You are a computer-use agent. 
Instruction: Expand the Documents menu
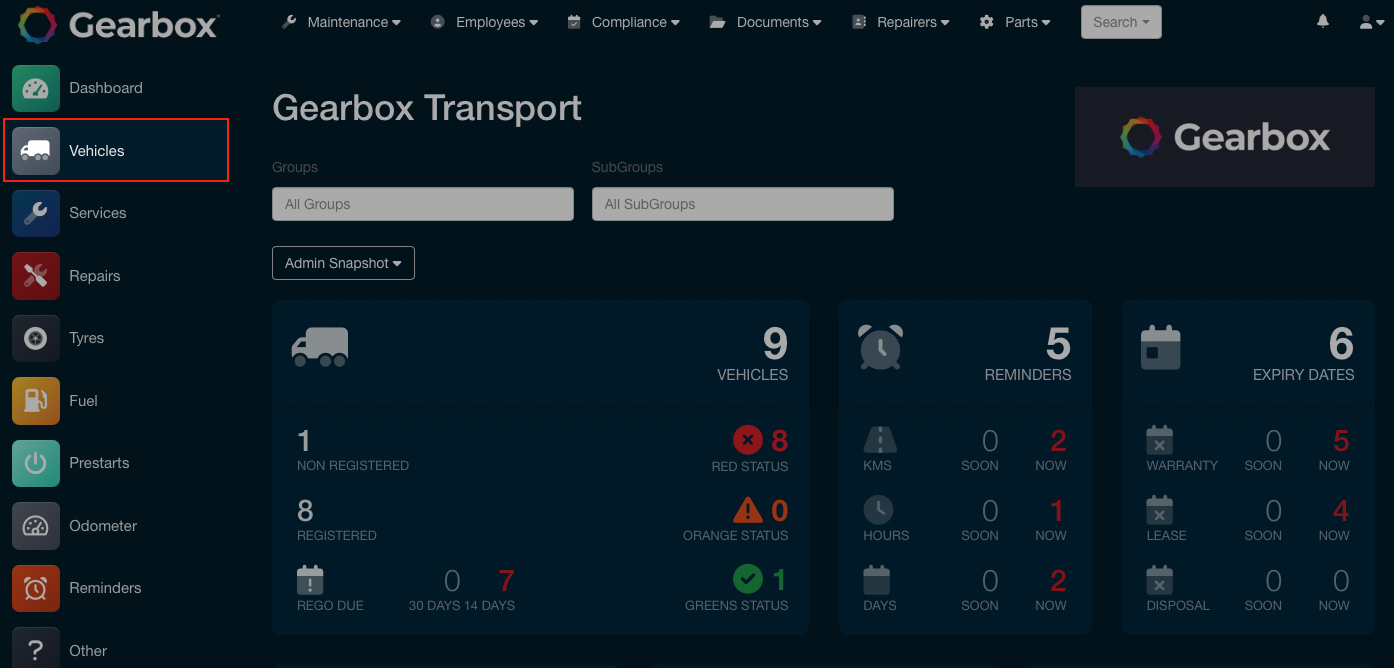click(x=766, y=22)
